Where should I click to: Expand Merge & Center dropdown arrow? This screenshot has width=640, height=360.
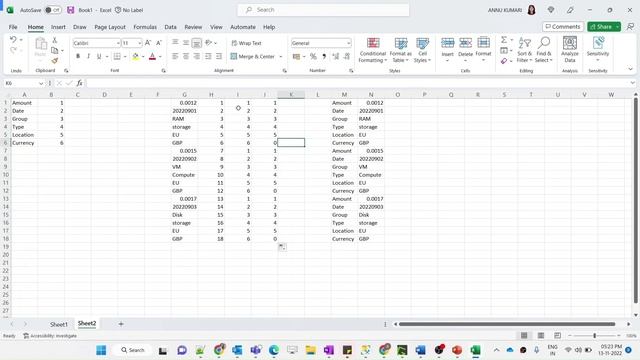point(281,56)
